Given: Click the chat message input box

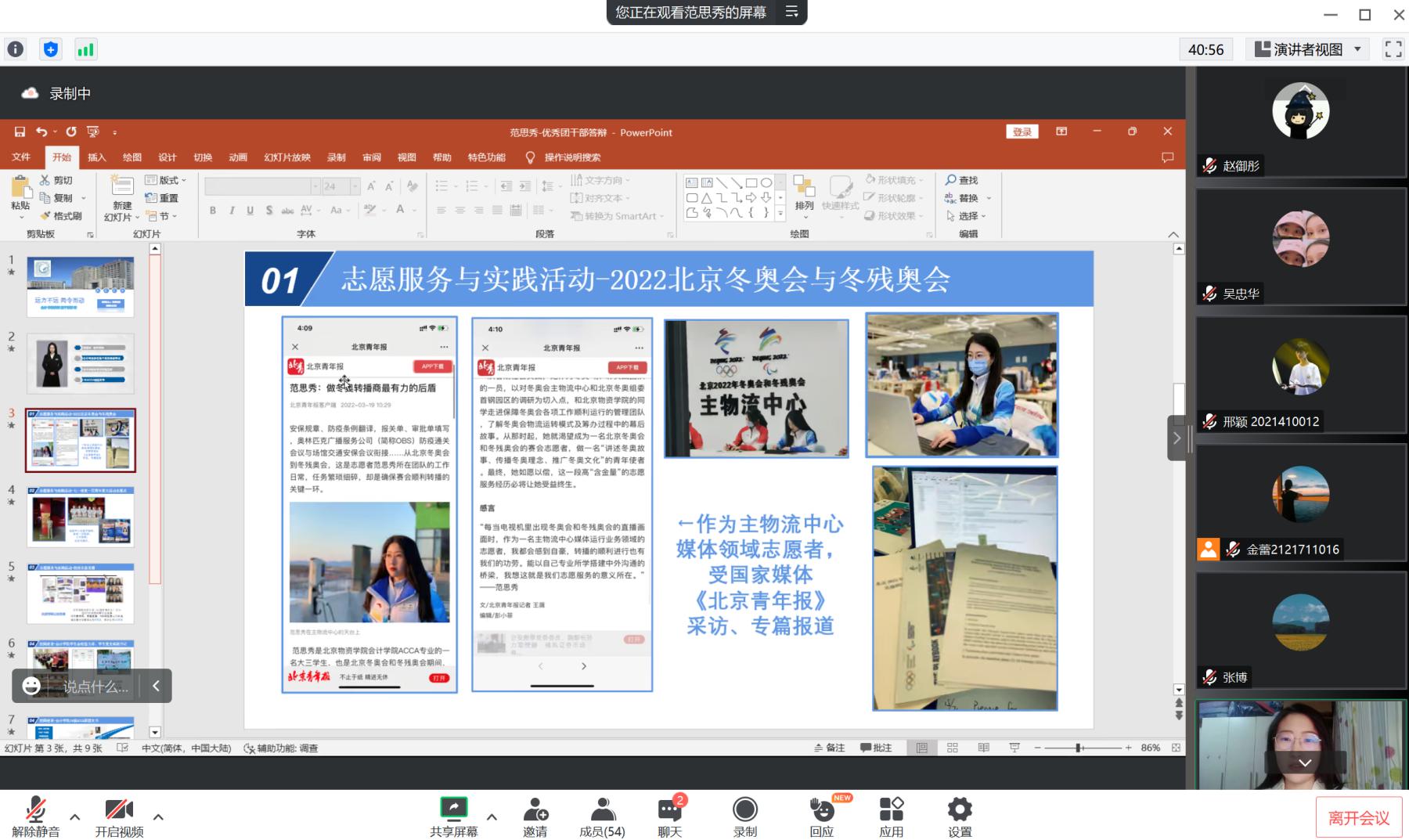Looking at the screenshot, I should [x=95, y=687].
